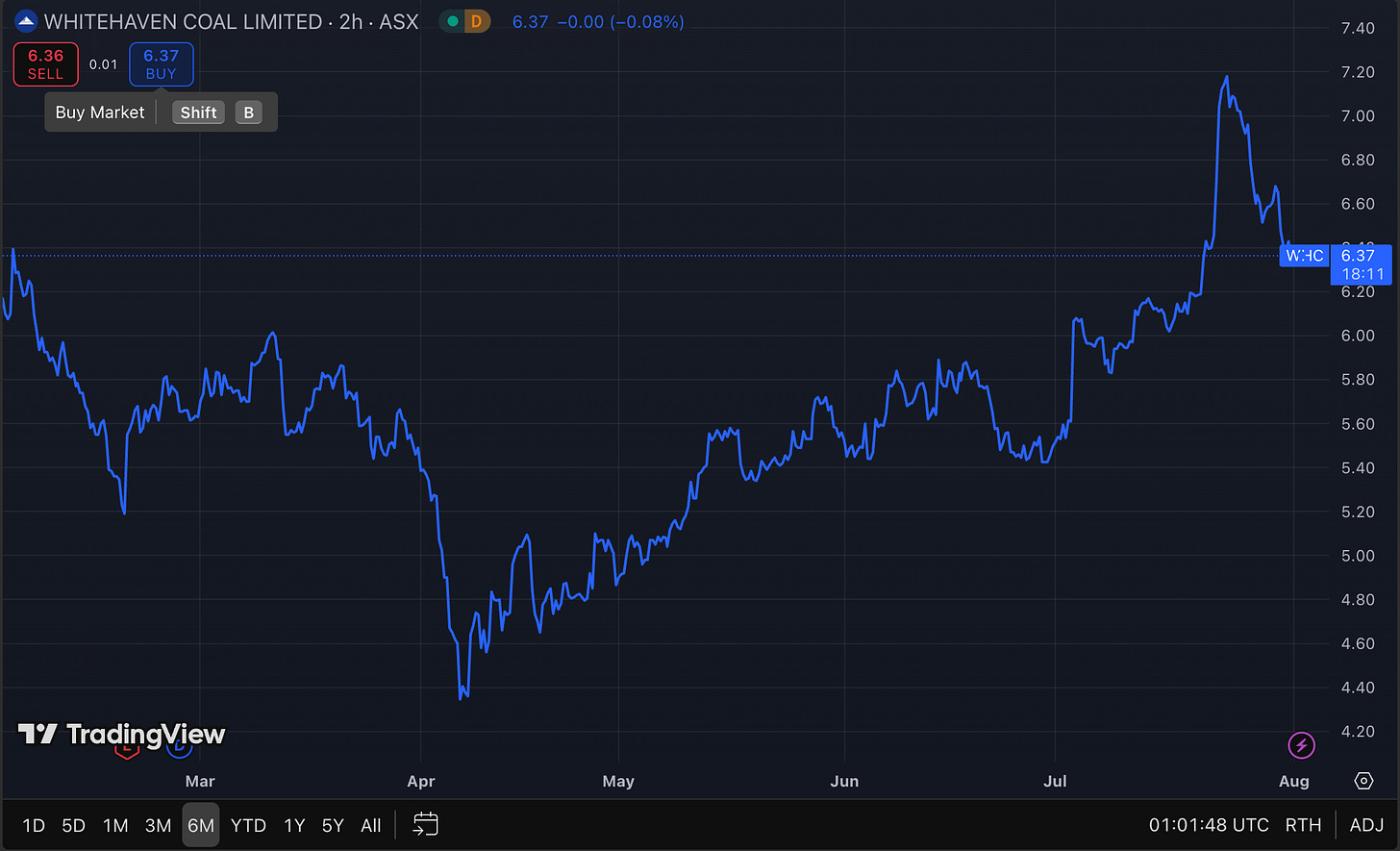Select the 1Y date range

[294, 825]
